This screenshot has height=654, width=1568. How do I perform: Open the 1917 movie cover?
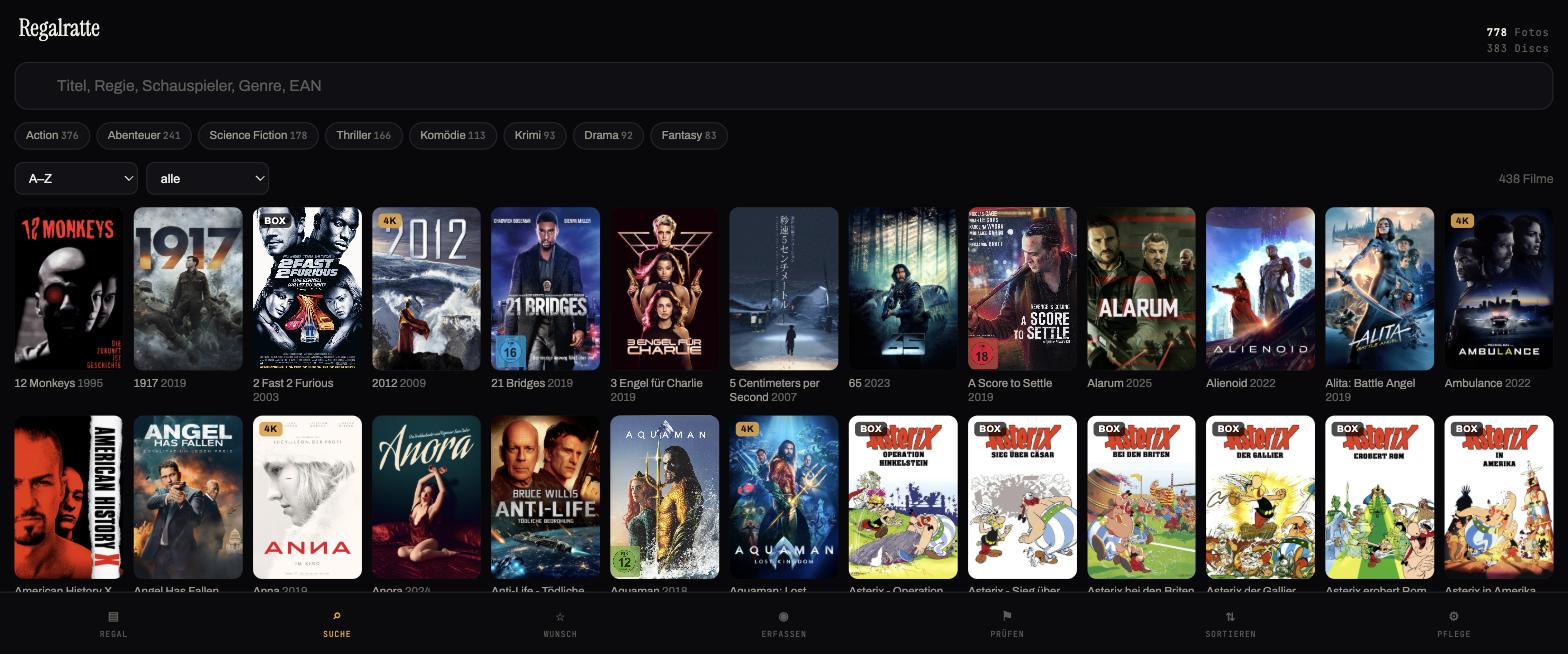pyautogui.click(x=188, y=289)
